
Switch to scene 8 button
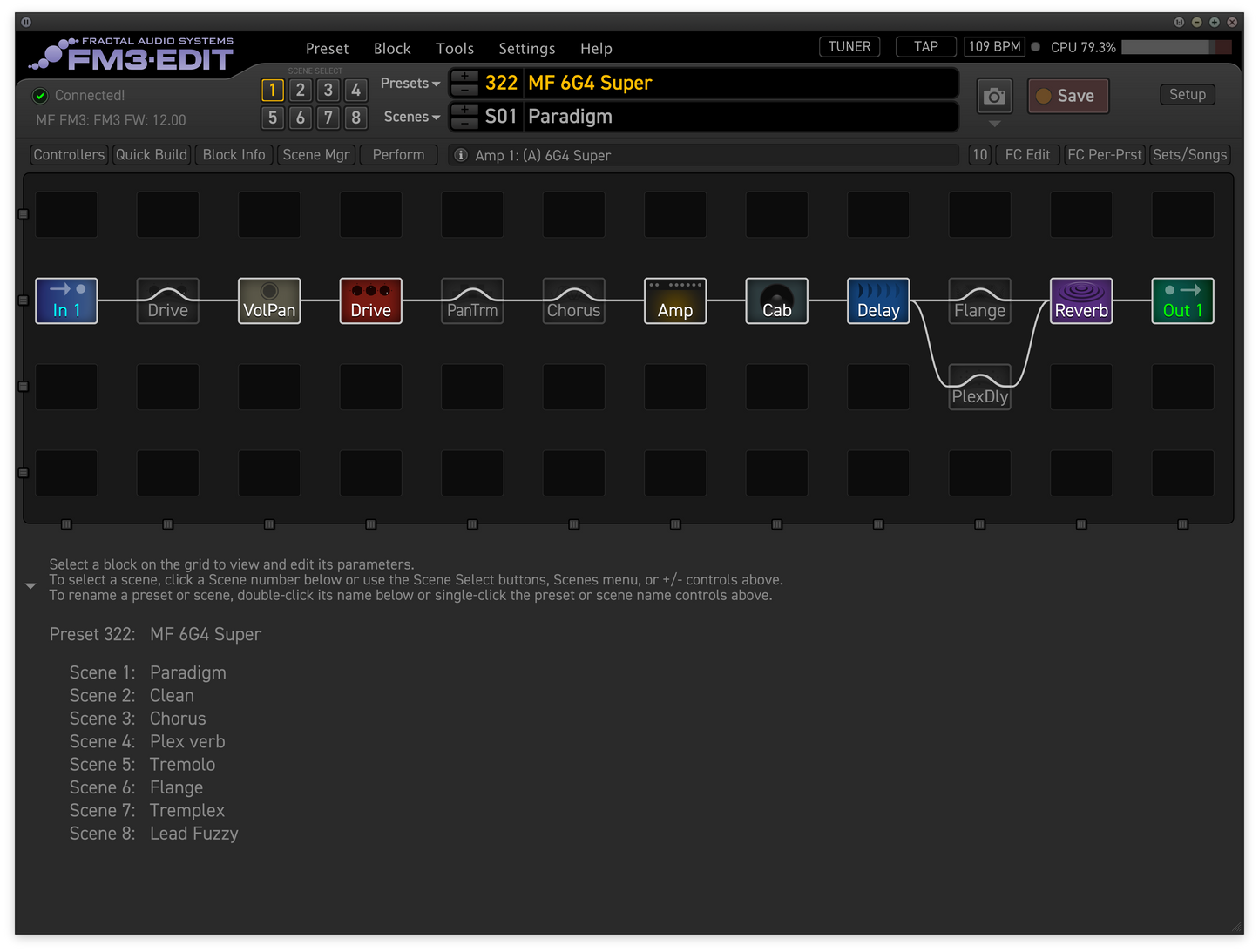[x=355, y=118]
